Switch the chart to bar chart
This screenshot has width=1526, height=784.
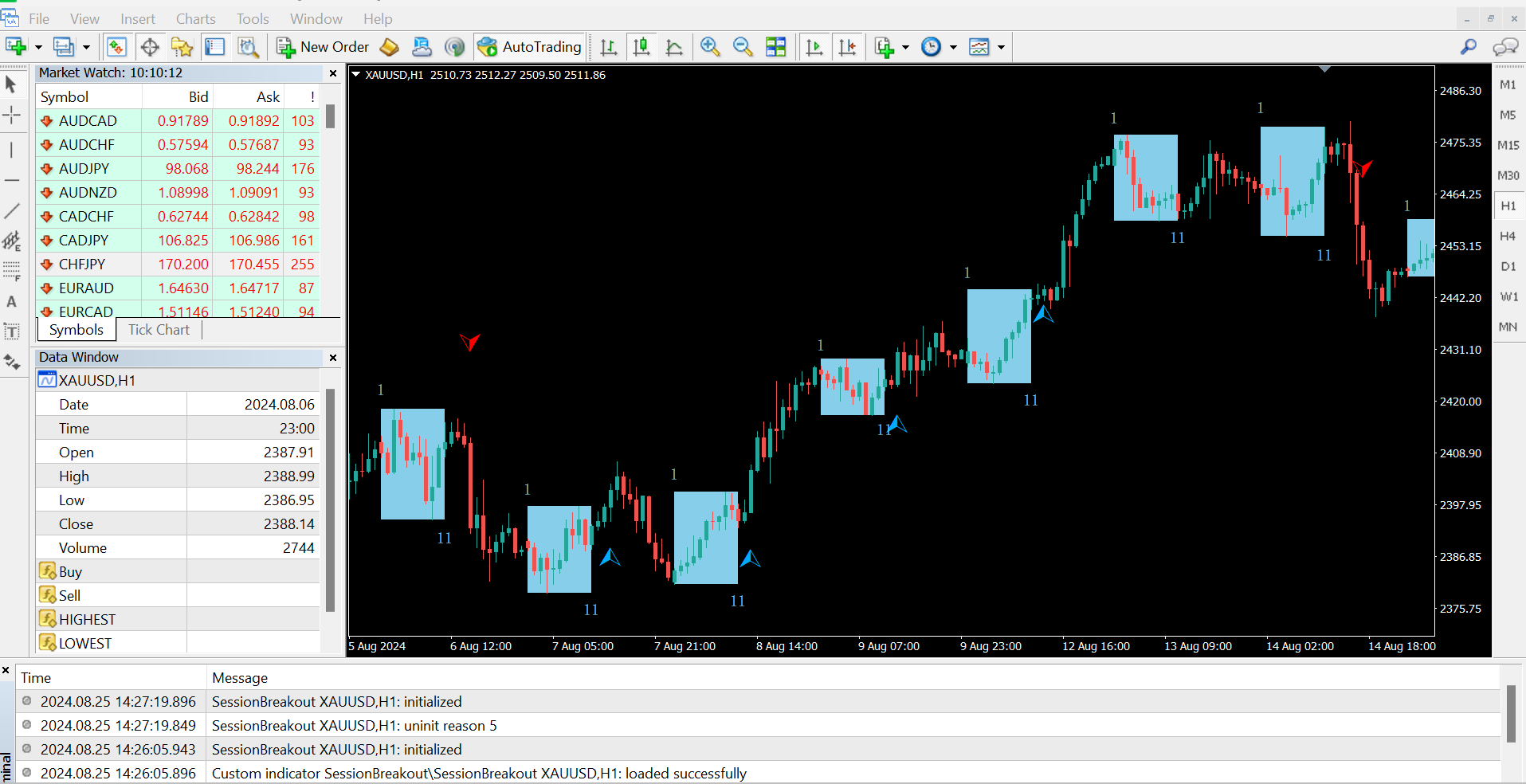(x=609, y=47)
